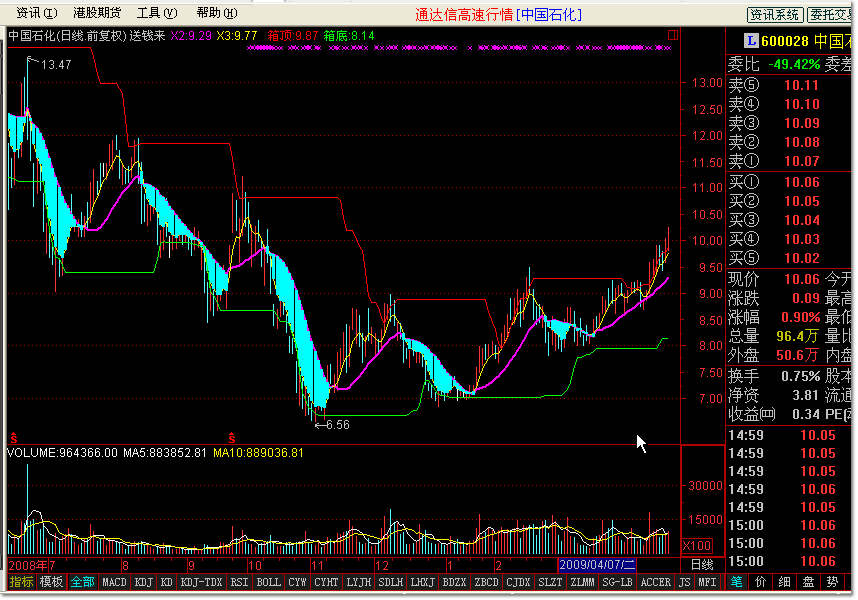
Task: Click the first red S marker below chart
Action: tap(14, 438)
